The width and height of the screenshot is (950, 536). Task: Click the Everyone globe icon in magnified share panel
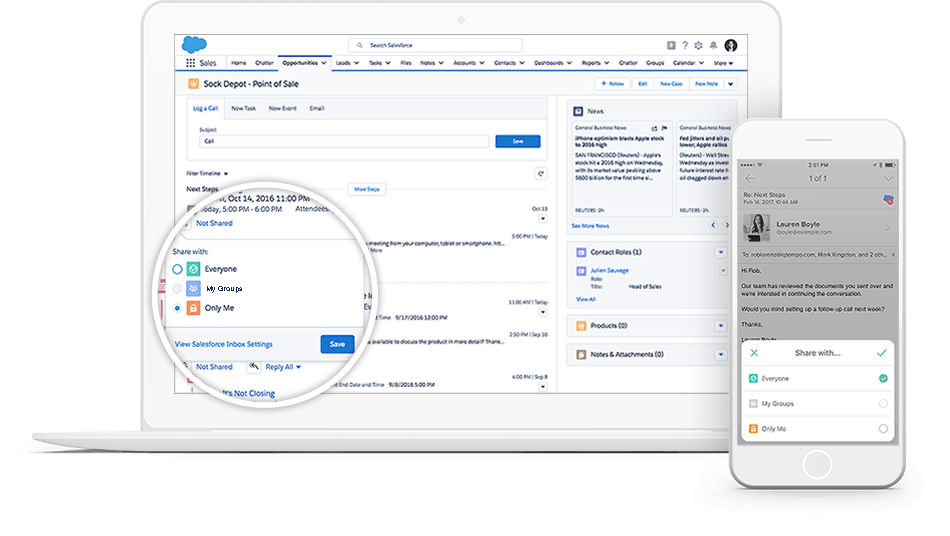[193, 269]
